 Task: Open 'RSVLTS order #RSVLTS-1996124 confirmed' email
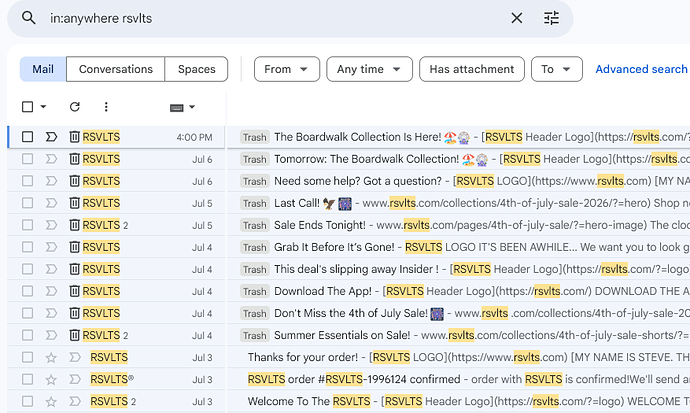[354, 379]
